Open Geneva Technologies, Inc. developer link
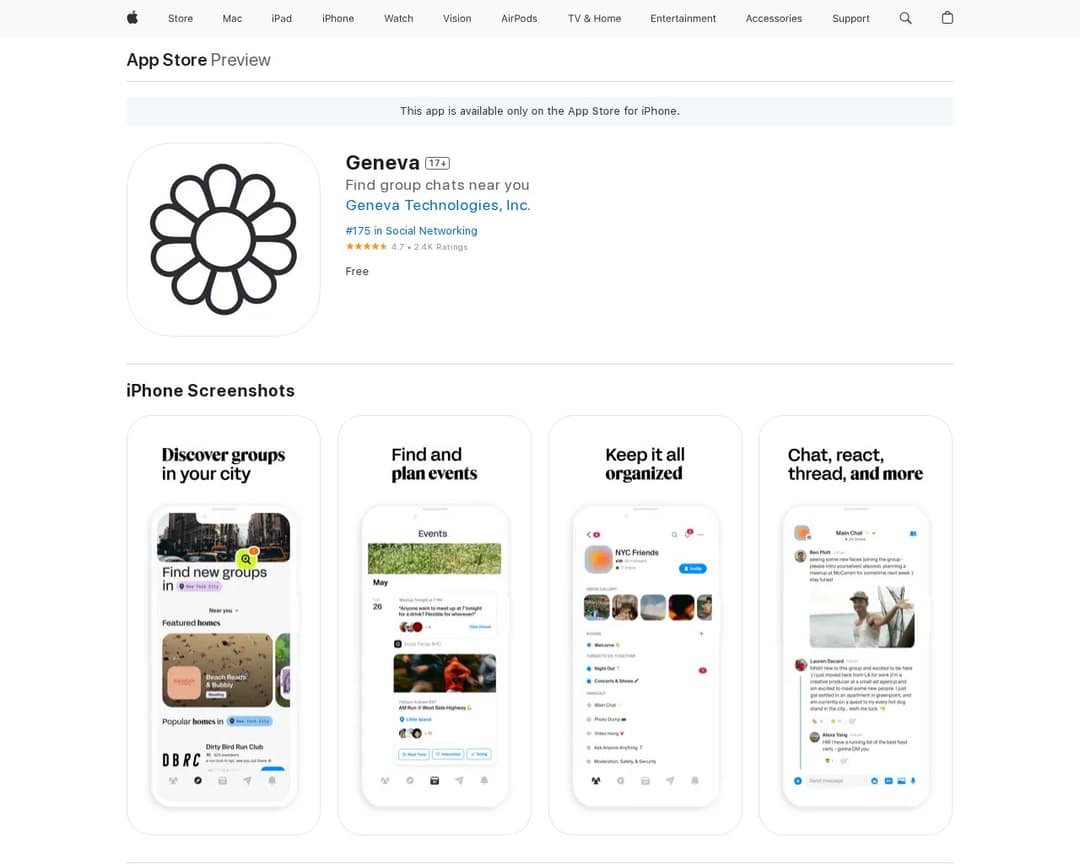1080x864 pixels. (438, 205)
